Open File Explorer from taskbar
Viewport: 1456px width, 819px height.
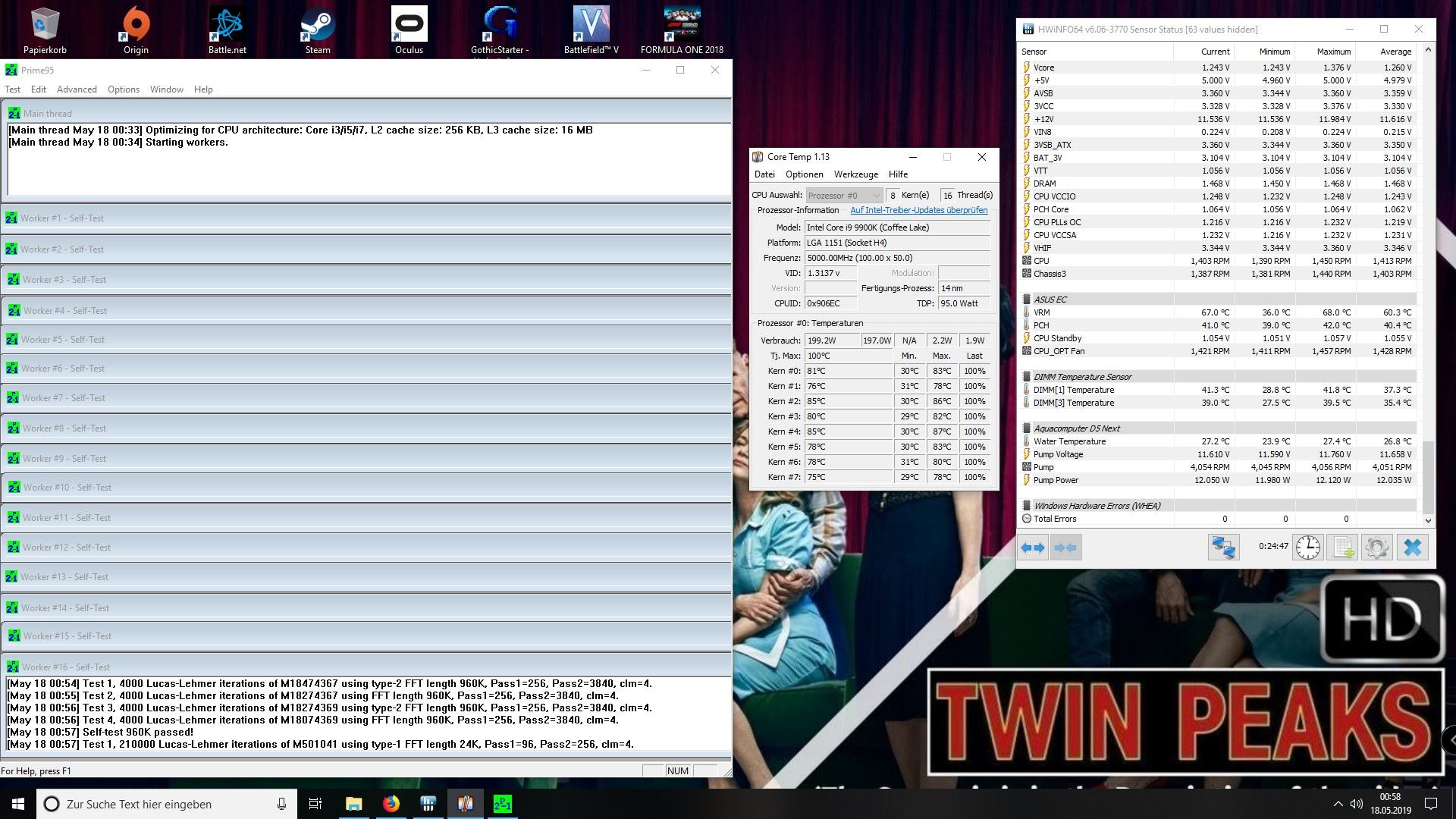[353, 804]
